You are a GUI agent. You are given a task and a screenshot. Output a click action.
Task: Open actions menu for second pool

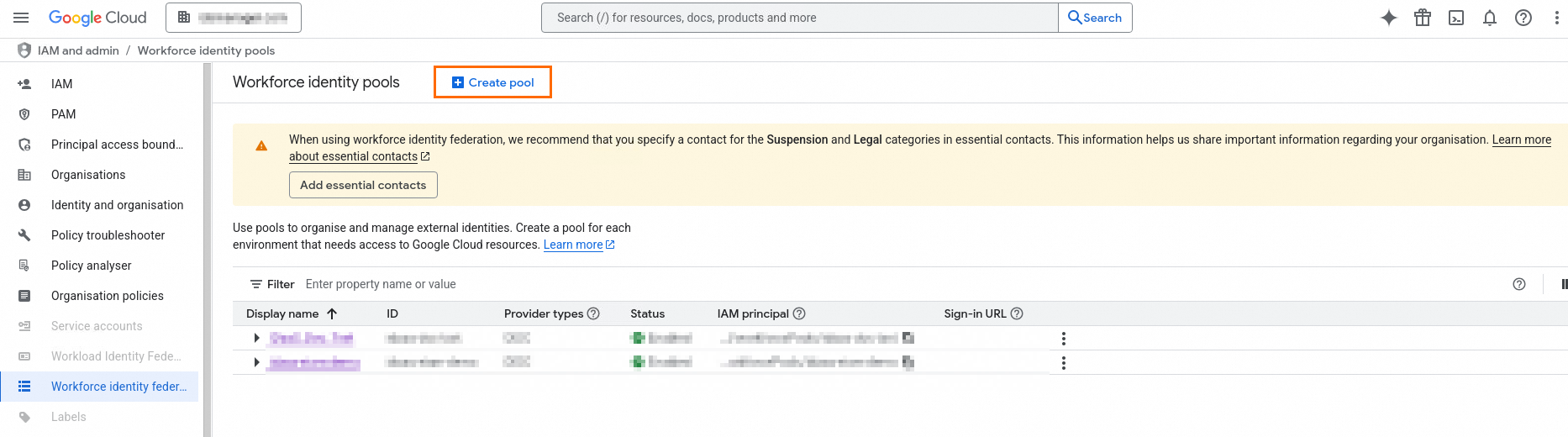[x=1064, y=363]
